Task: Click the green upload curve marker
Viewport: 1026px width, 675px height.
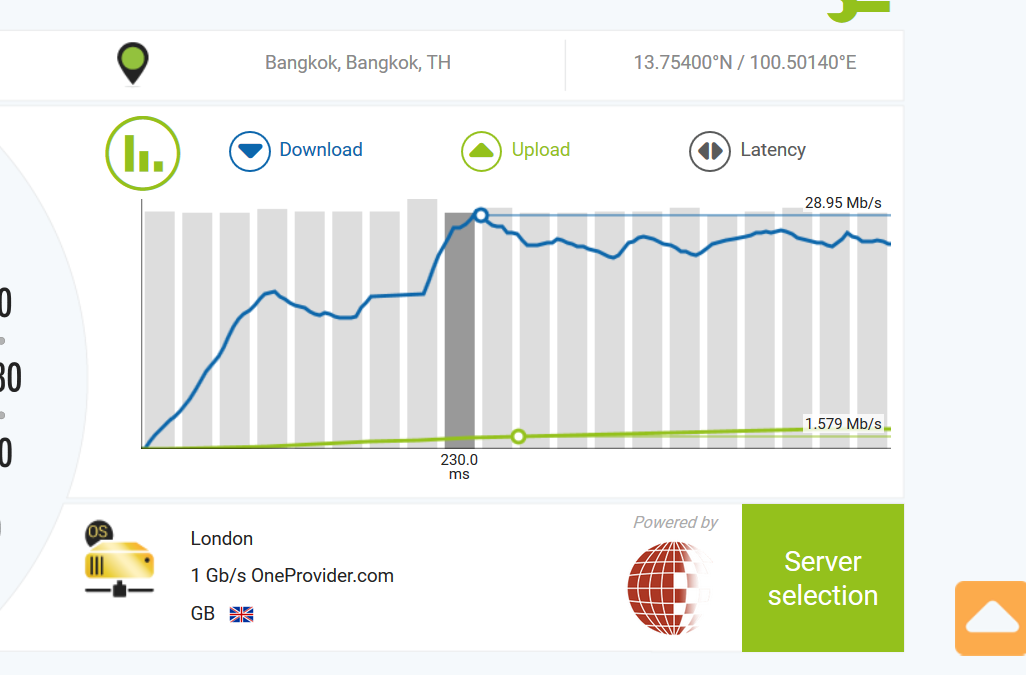Action: [518, 436]
